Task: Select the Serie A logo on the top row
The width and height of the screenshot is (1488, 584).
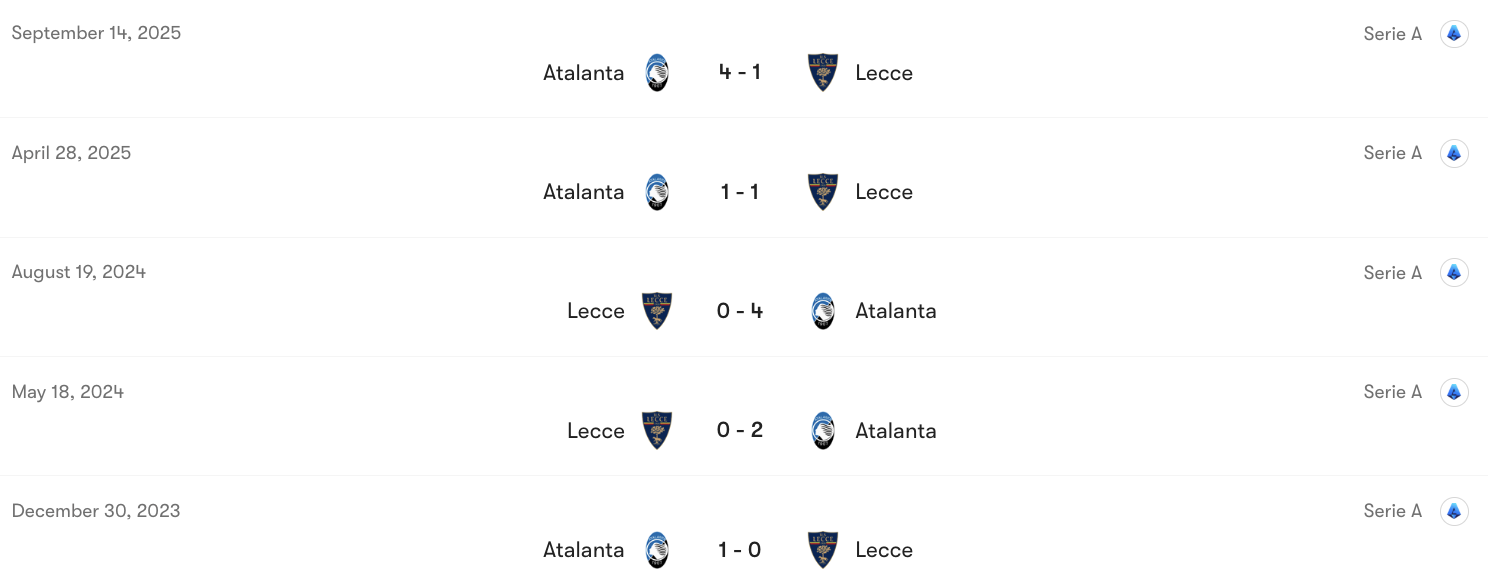Action: (x=1454, y=33)
